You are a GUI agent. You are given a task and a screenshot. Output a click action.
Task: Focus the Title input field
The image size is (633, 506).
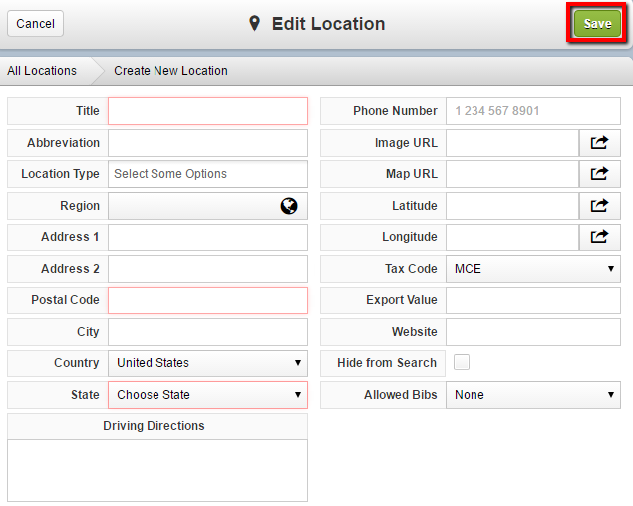[208, 111]
